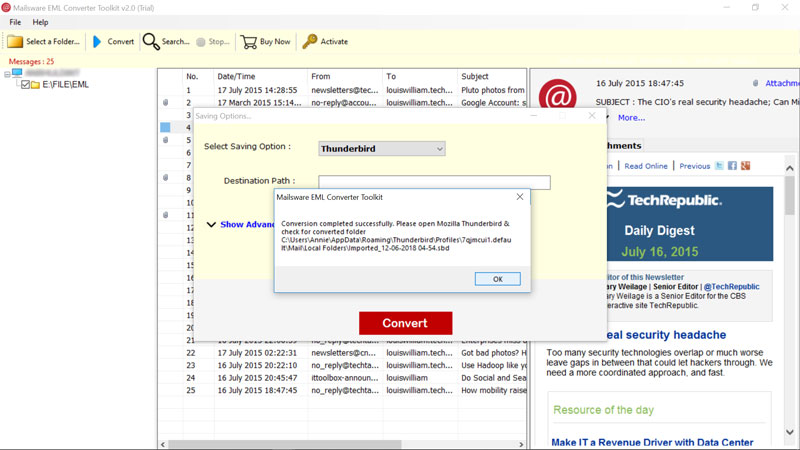The height and width of the screenshot is (450, 800).
Task: Click the red @ email icon
Action: [558, 95]
